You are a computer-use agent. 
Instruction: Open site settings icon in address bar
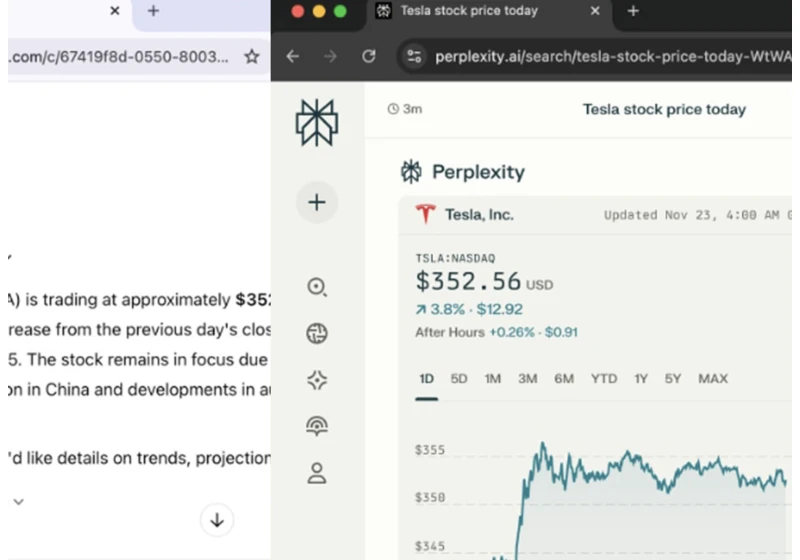coord(414,56)
